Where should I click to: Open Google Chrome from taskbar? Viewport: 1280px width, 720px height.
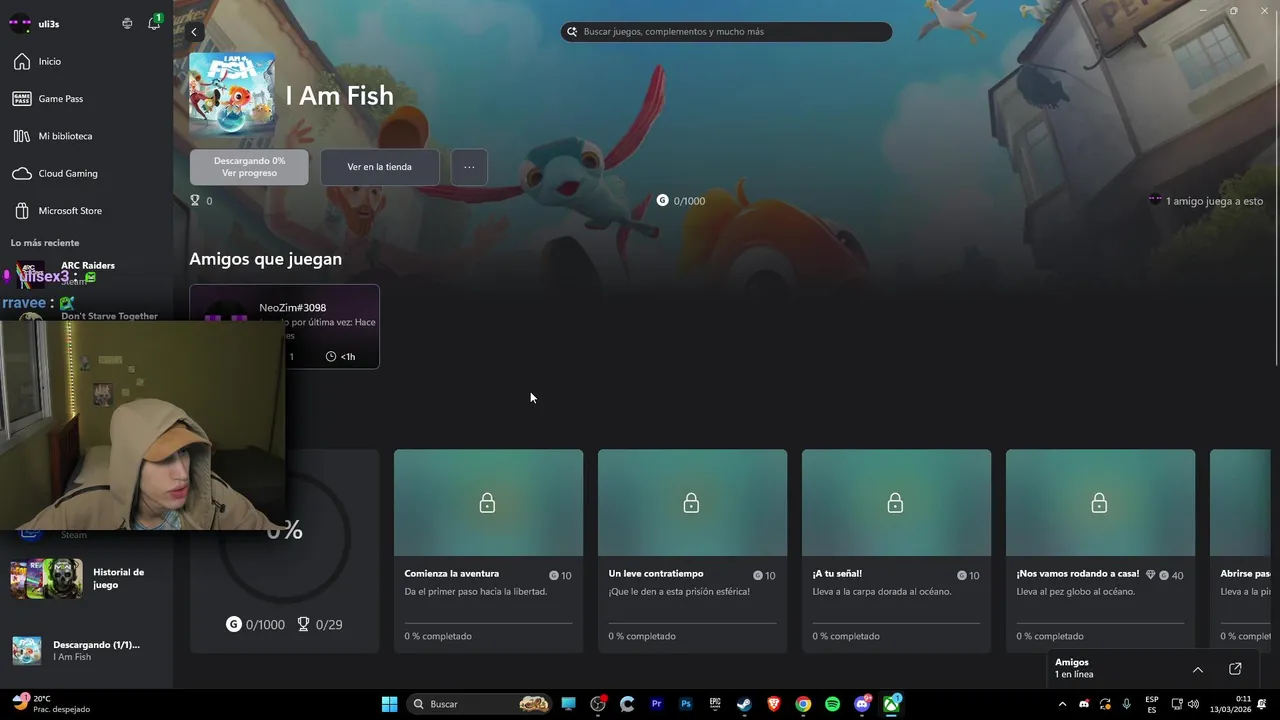click(803, 704)
